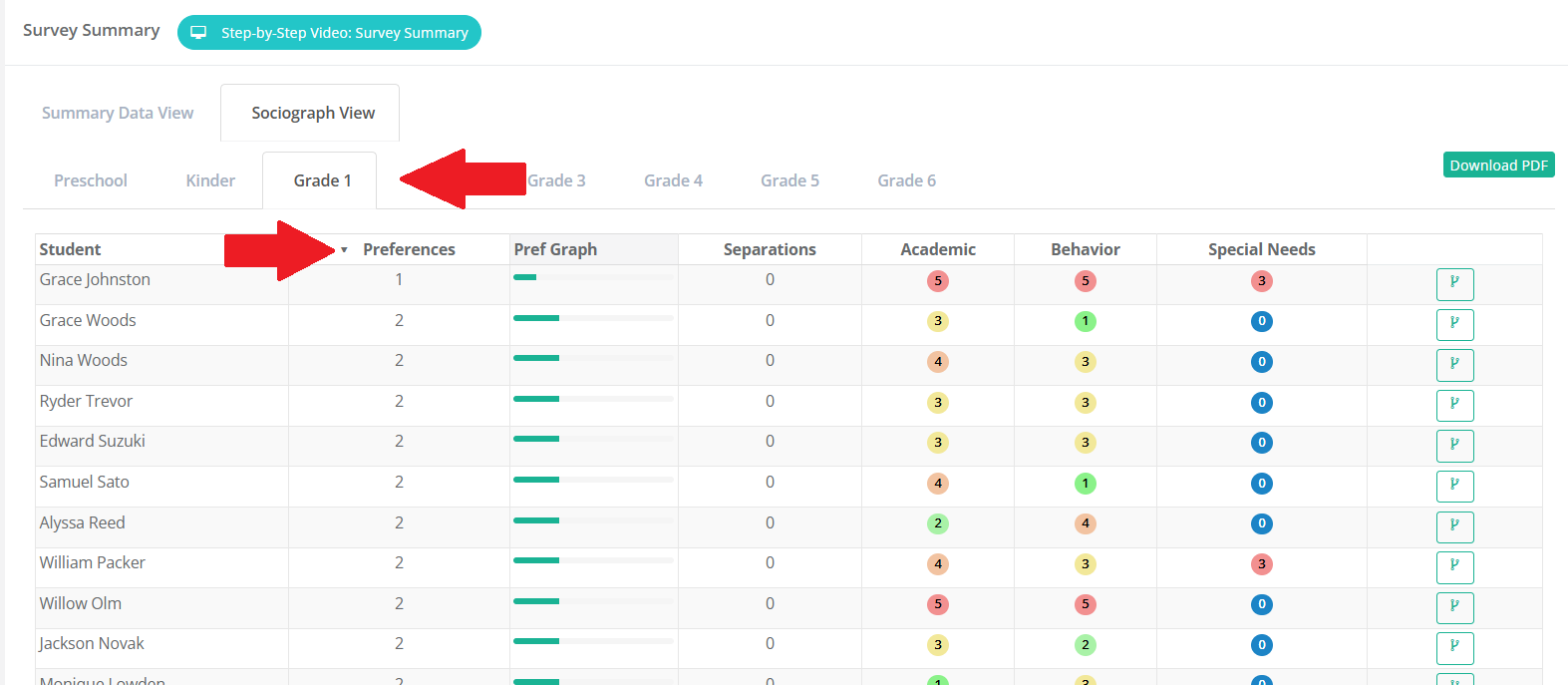The width and height of the screenshot is (1568, 685).
Task: Click Grace Woods' green Behavior badge 1
Action: click(x=1086, y=321)
